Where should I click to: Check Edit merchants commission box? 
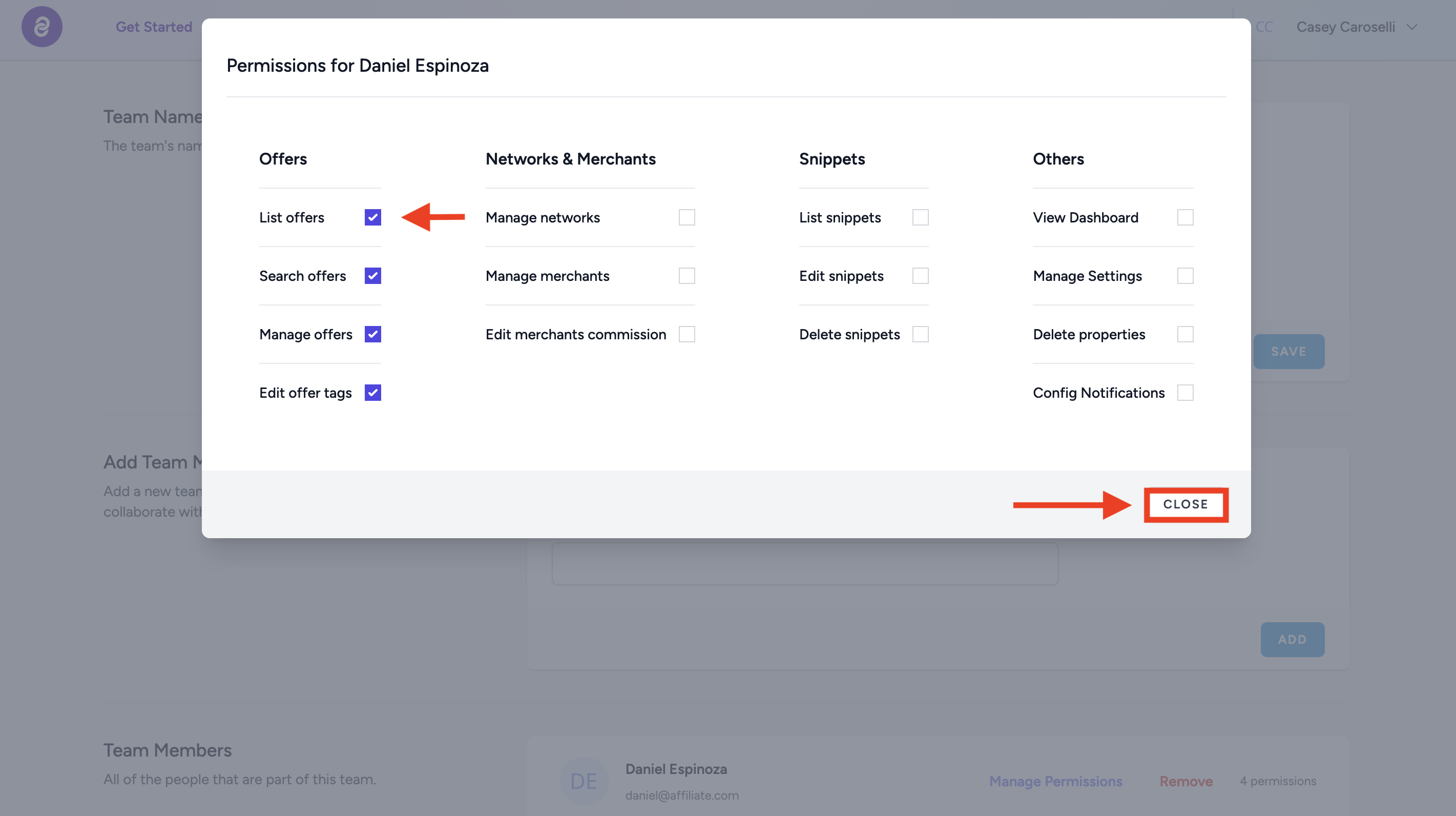[x=687, y=334]
